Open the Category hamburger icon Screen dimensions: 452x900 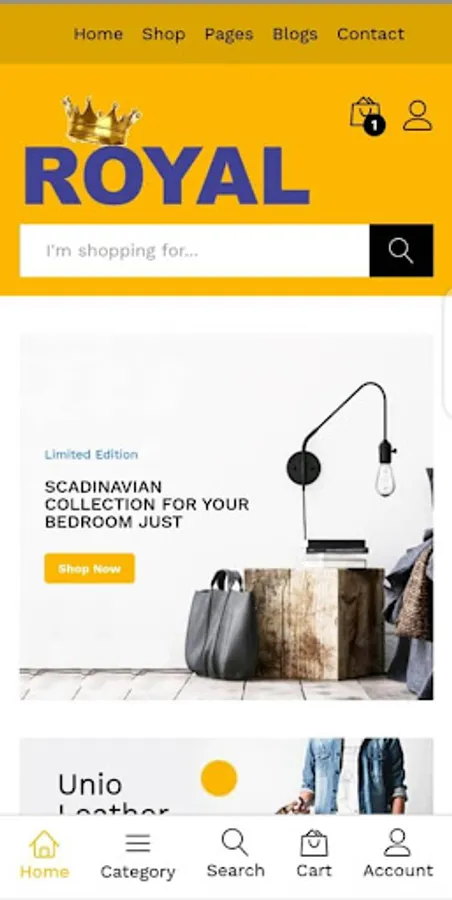point(138,843)
